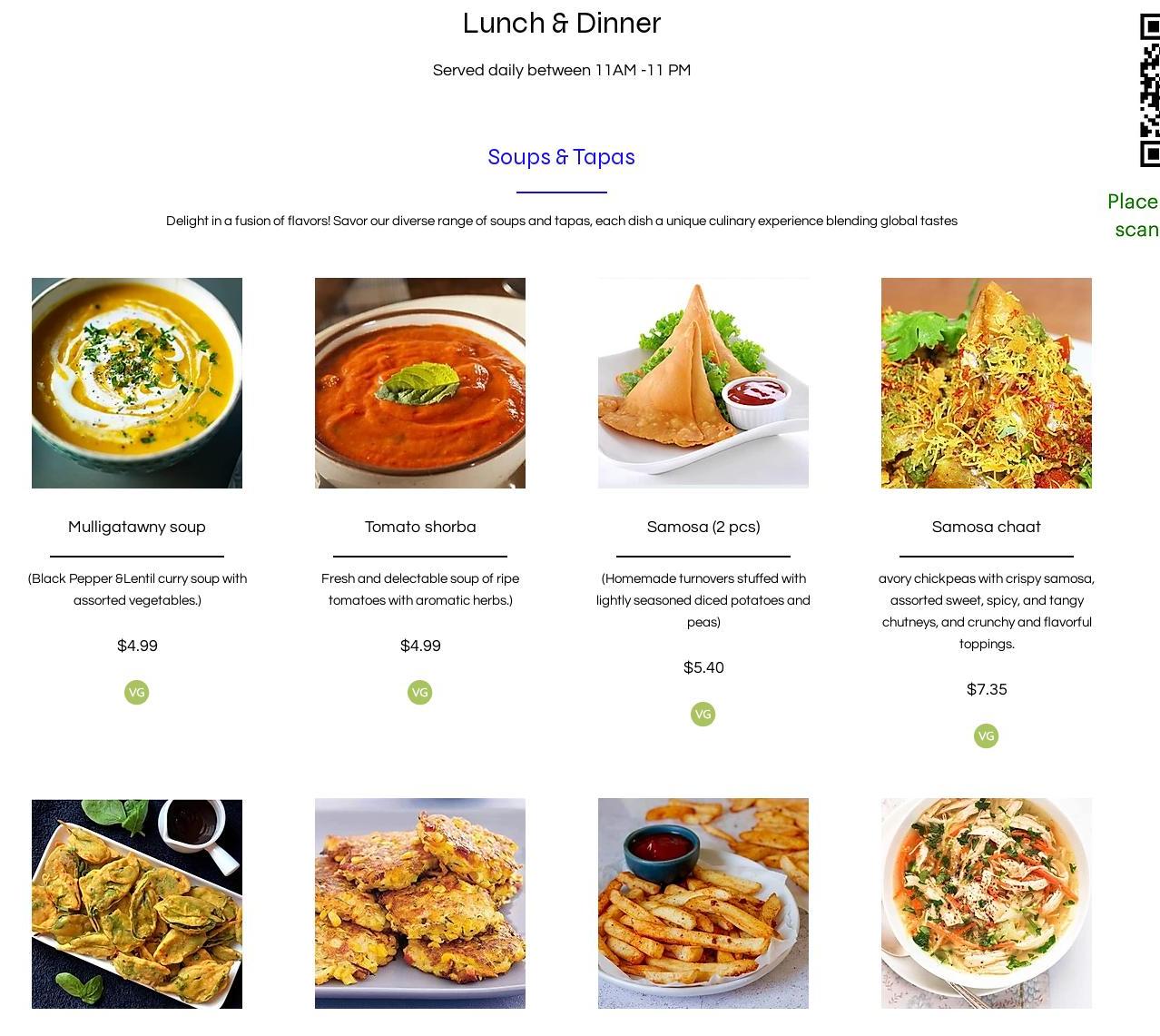
Task: Click the Soups & Tapas section heading
Action: 562,157
